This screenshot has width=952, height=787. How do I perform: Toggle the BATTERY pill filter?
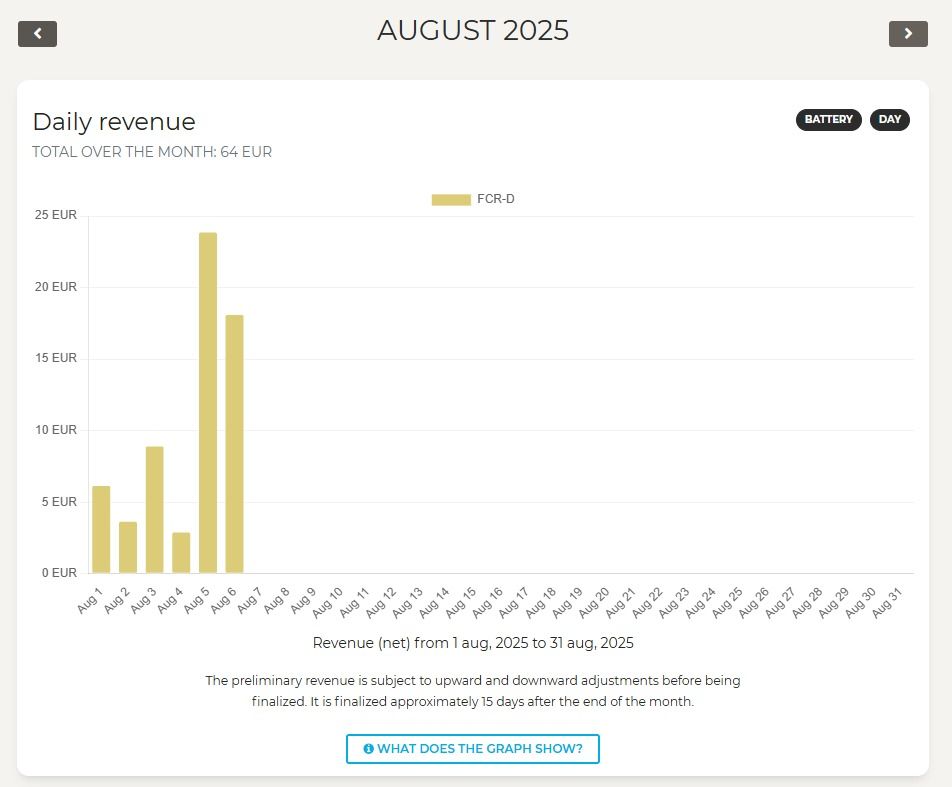click(x=828, y=120)
